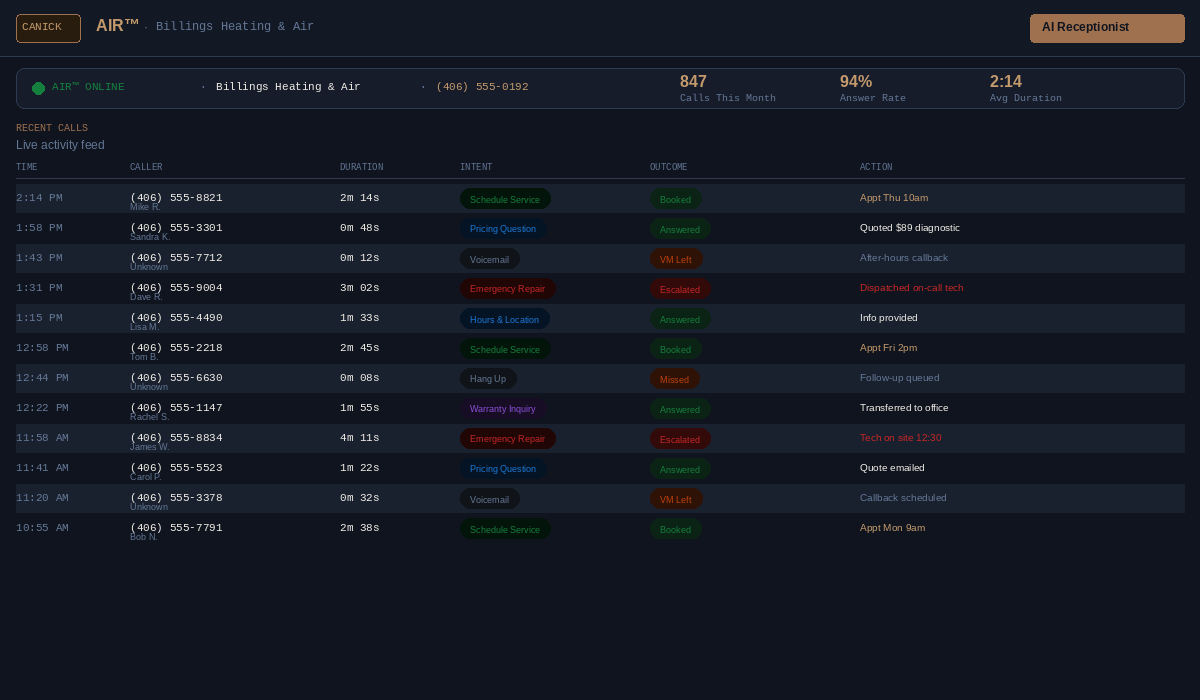Screen dimensions: 1200x700
Task: Select caller (406) 555-7791
Action: pyautogui.click(x=176, y=528)
